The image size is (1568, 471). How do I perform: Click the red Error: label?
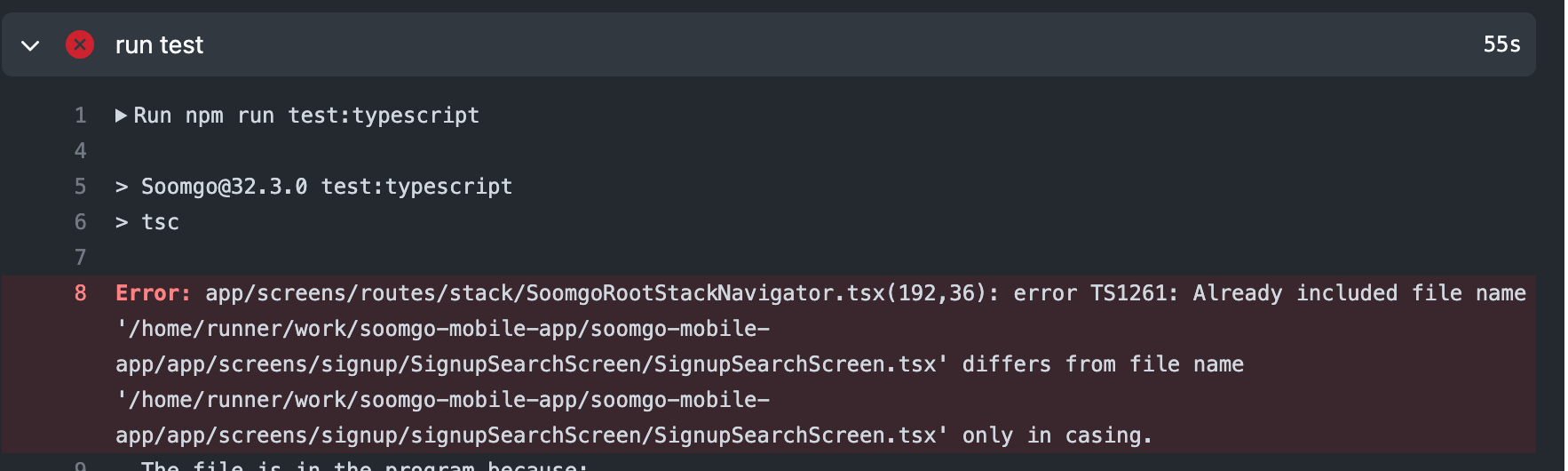pos(153,293)
